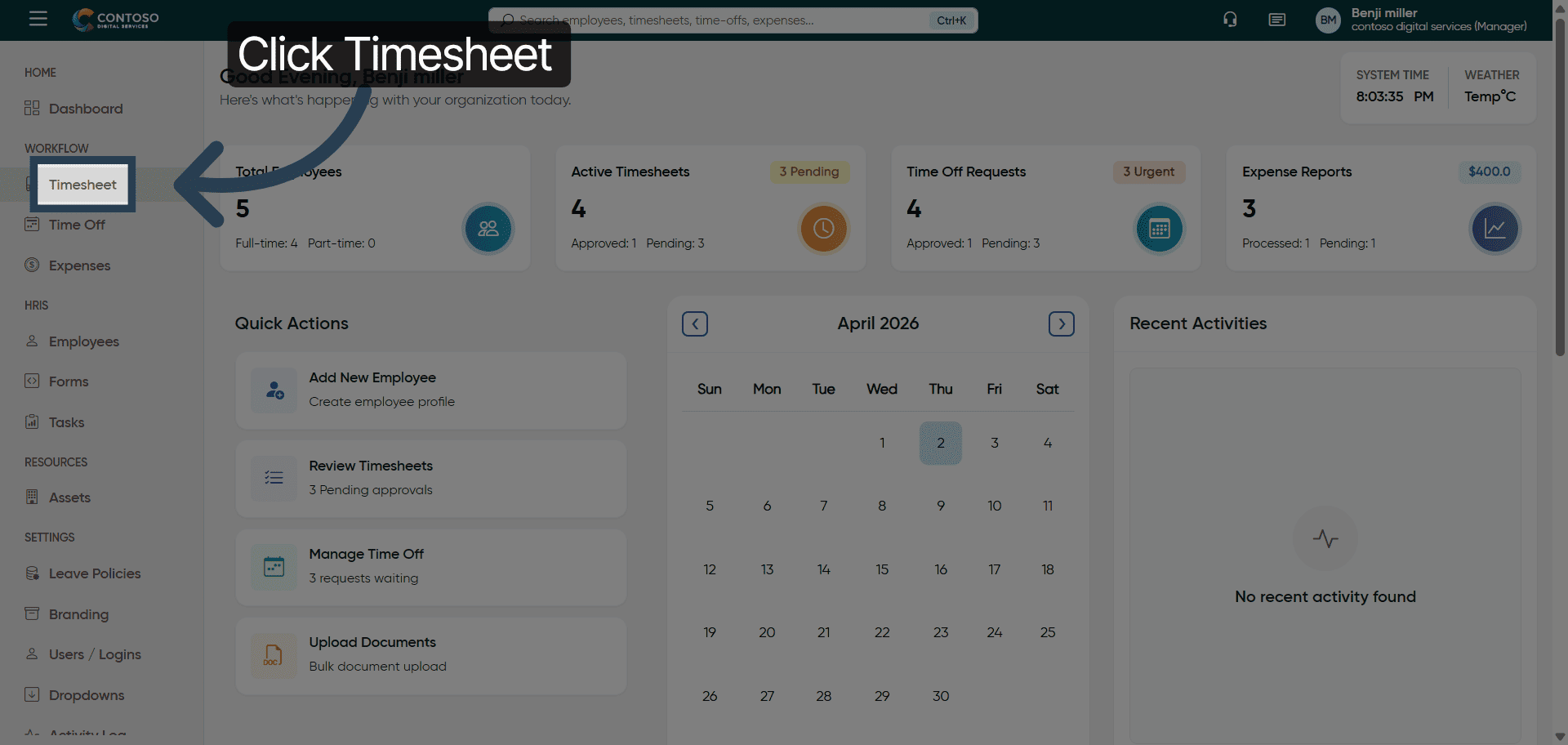Click the hamburger menu icon
The width and height of the screenshot is (1568, 745).
(x=38, y=19)
